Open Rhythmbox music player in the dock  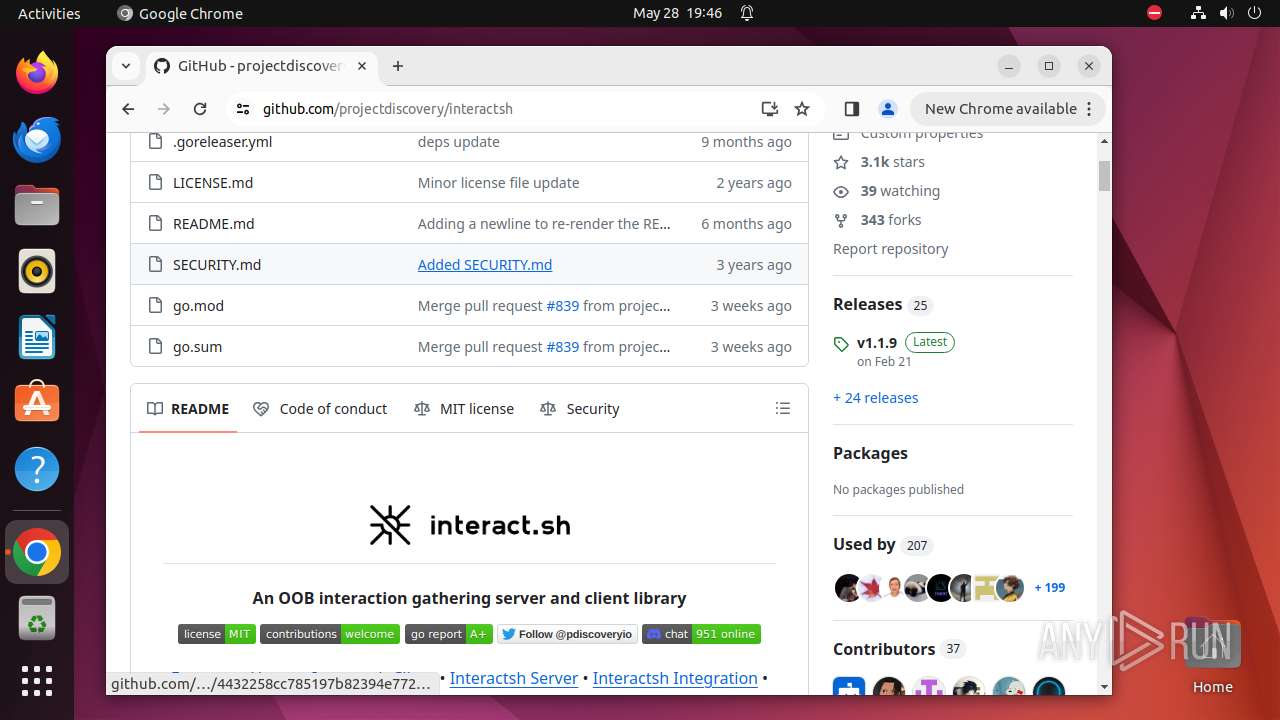click(37, 271)
